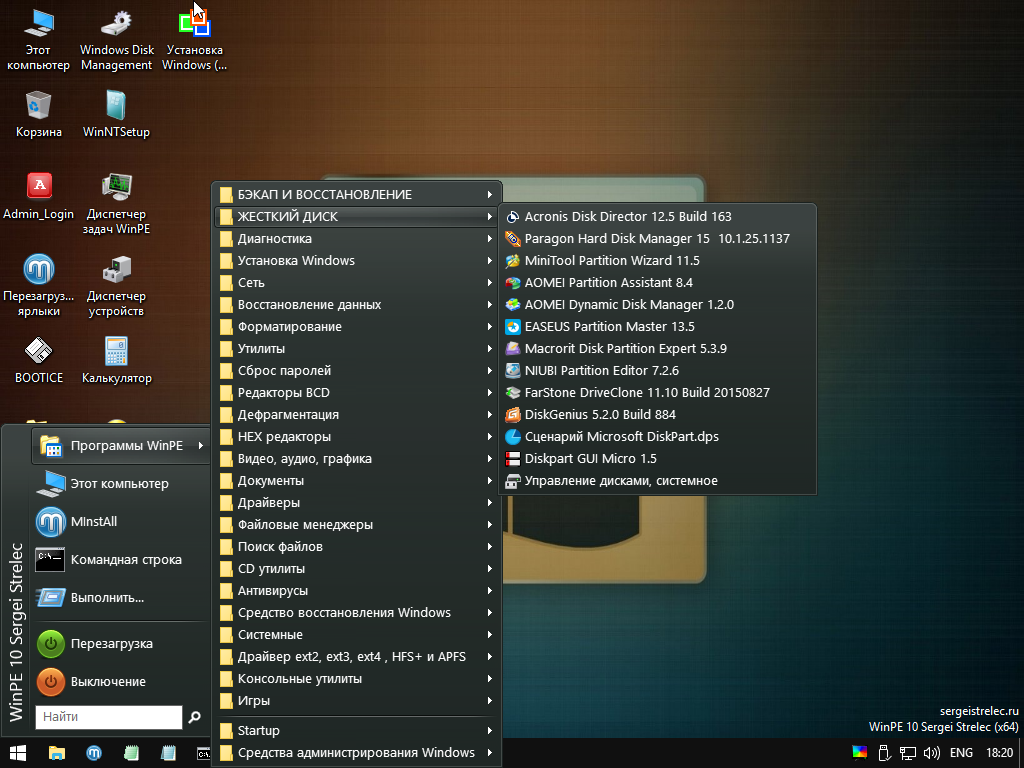Expand Сеть submenu
Screen dimensions: 1024x768
pos(357,283)
